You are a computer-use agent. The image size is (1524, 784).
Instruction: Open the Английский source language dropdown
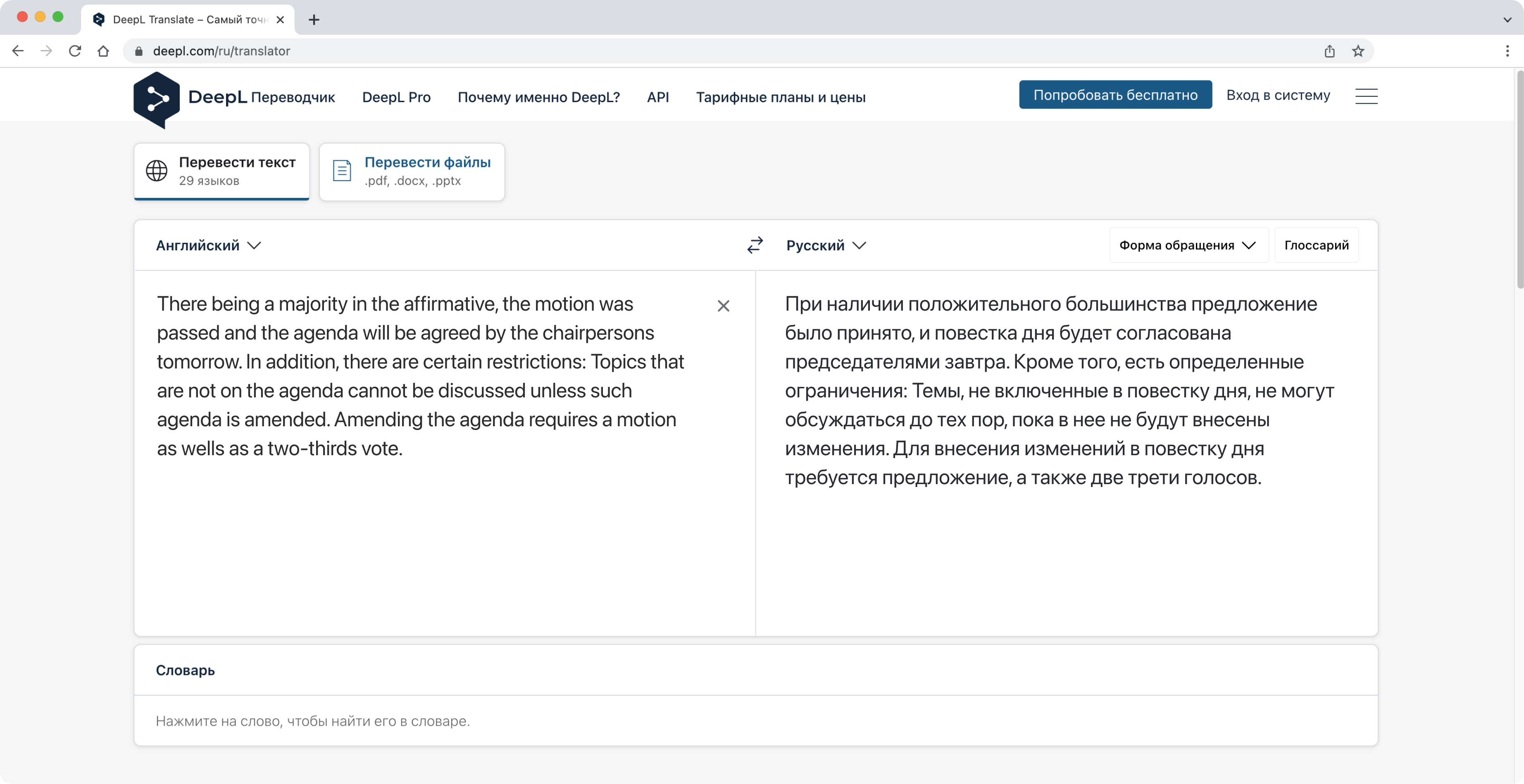click(208, 245)
